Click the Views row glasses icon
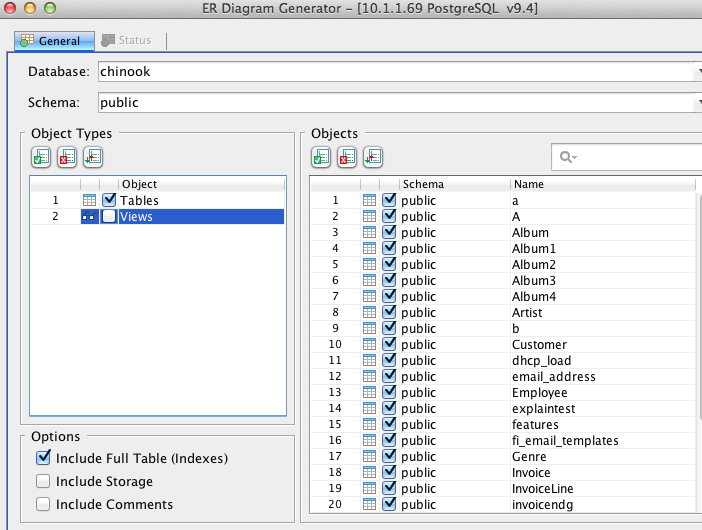The height and width of the screenshot is (530, 702). 90,217
